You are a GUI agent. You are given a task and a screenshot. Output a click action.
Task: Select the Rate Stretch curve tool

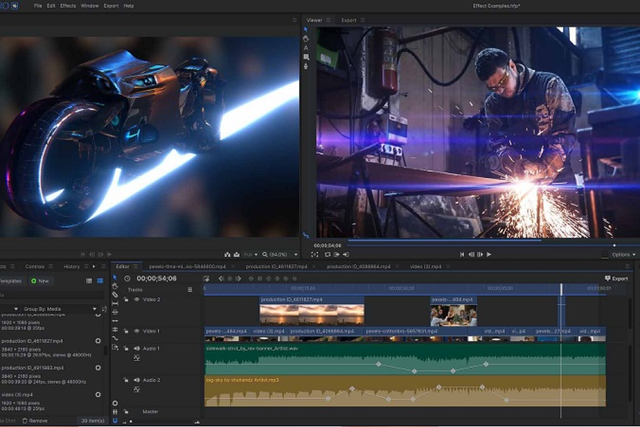click(115, 338)
